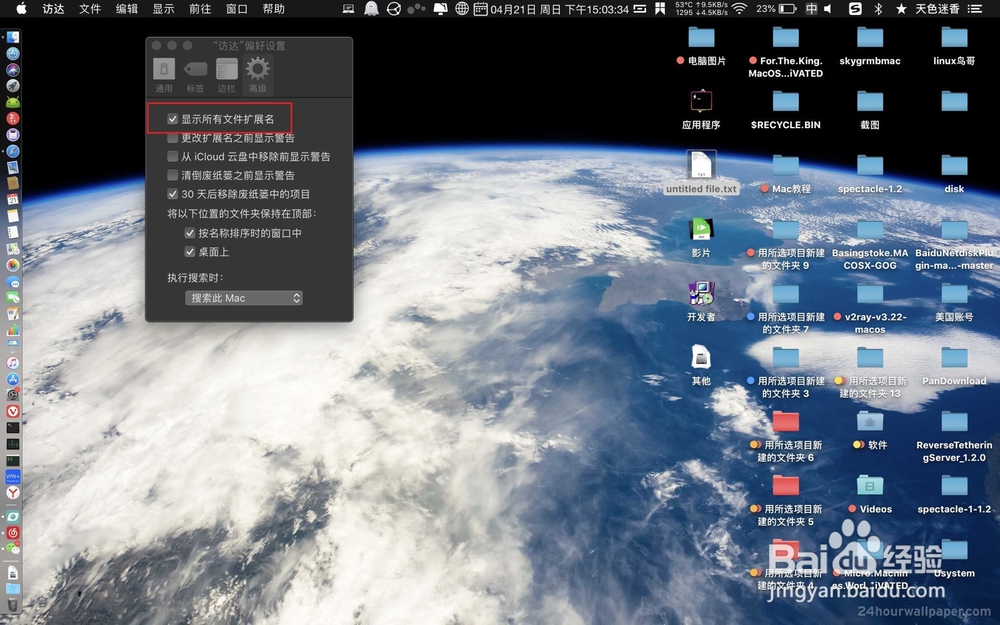The width and height of the screenshot is (1000, 625).
Task: Select the v2ray-v3.22-macos folder
Action: coord(870,294)
